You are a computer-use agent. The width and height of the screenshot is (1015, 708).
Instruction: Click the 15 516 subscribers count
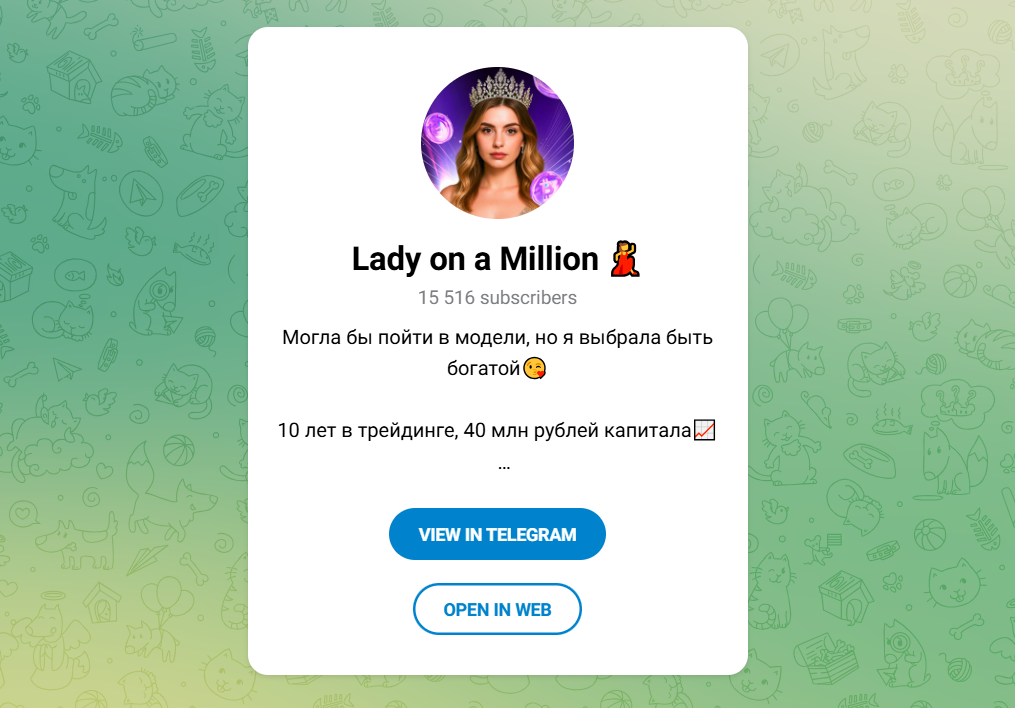coord(497,298)
